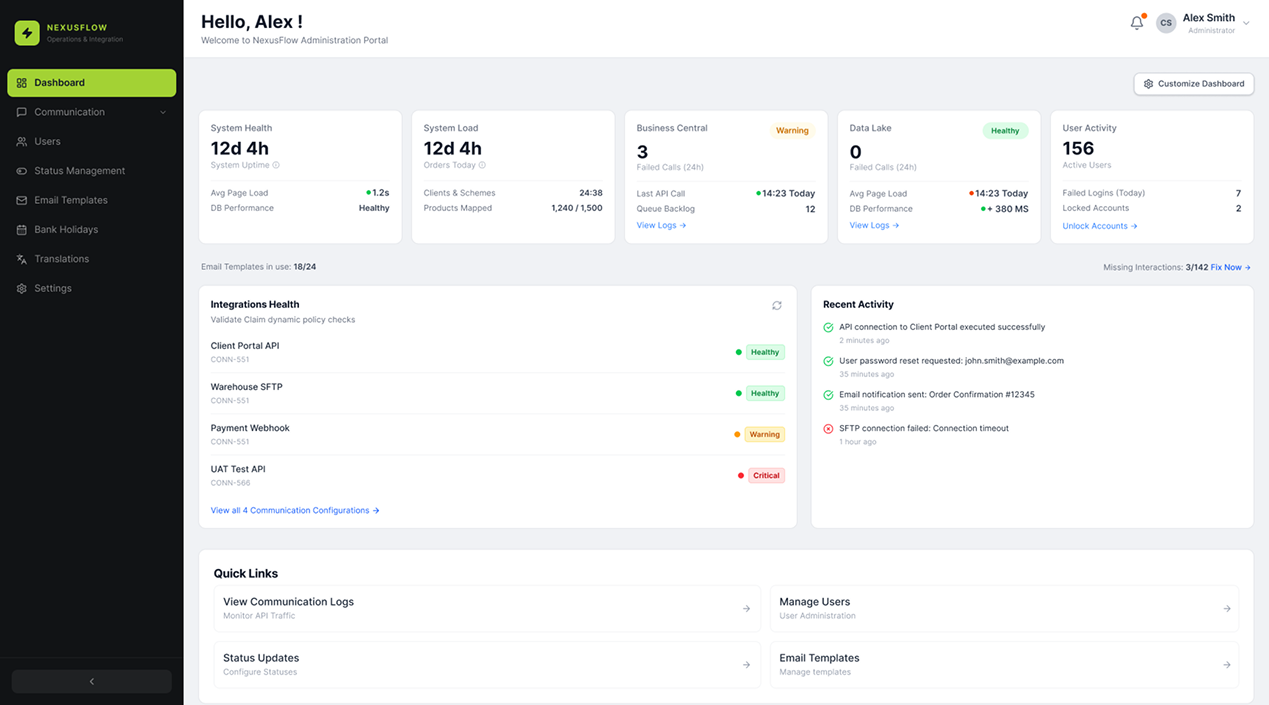Click View Logs in Business Central card
Viewport: 1269px width, 705px height.
coord(662,226)
